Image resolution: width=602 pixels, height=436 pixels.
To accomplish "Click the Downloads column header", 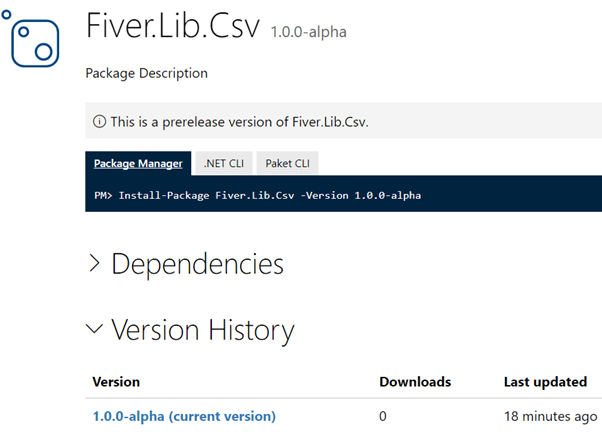I will point(415,382).
